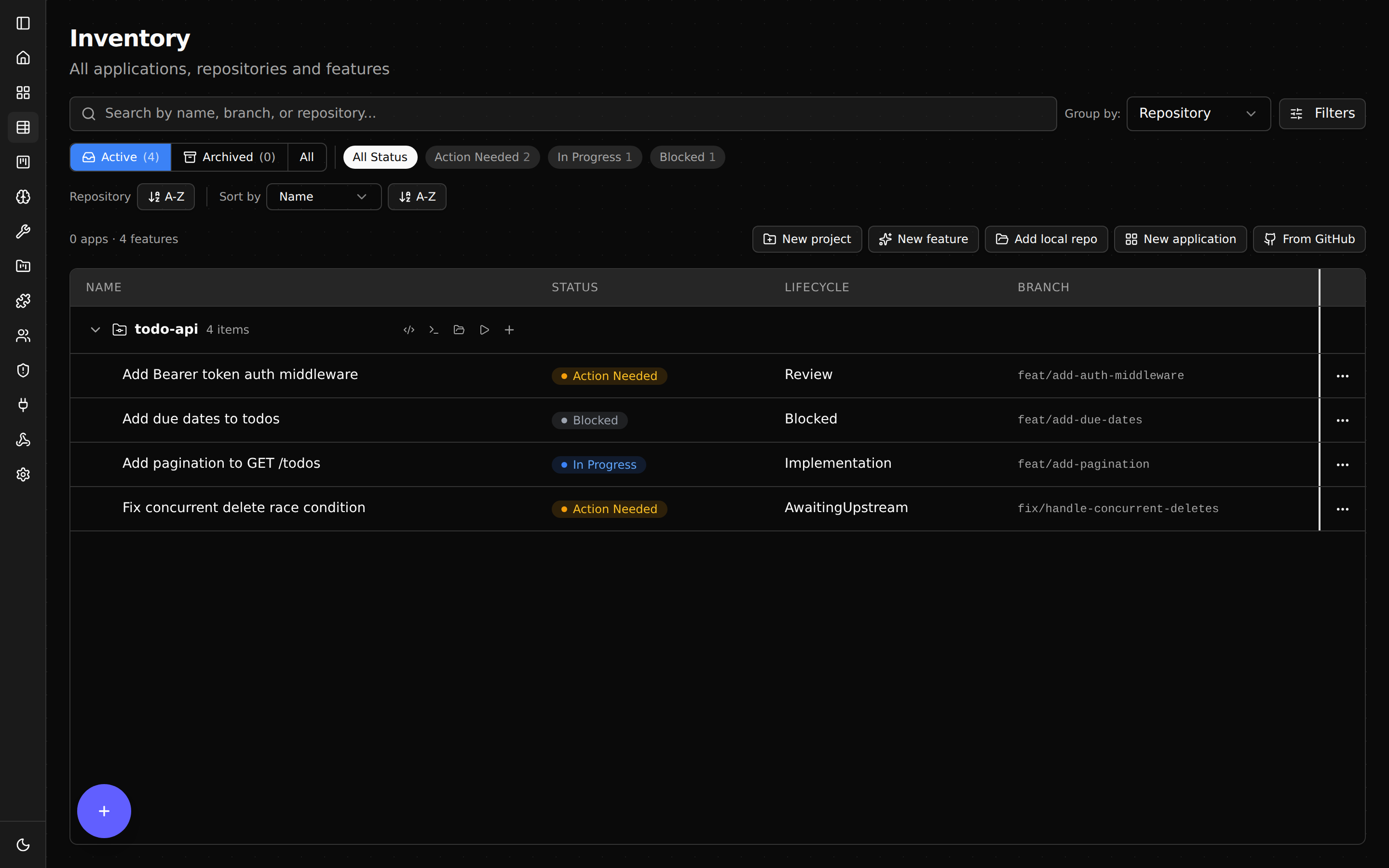Open the puzzle piece plugins icon

coord(23,301)
